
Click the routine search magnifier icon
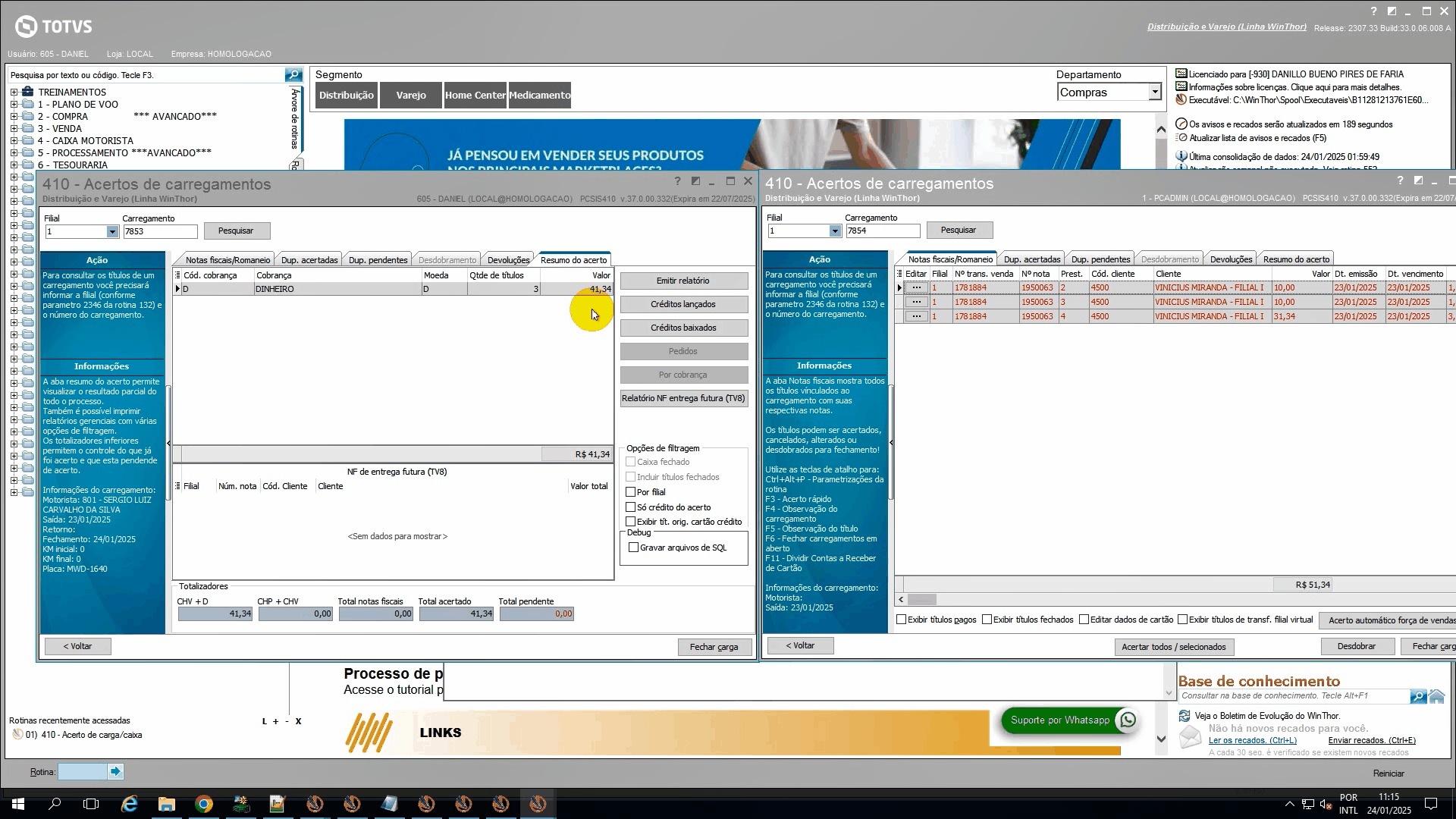(x=293, y=75)
